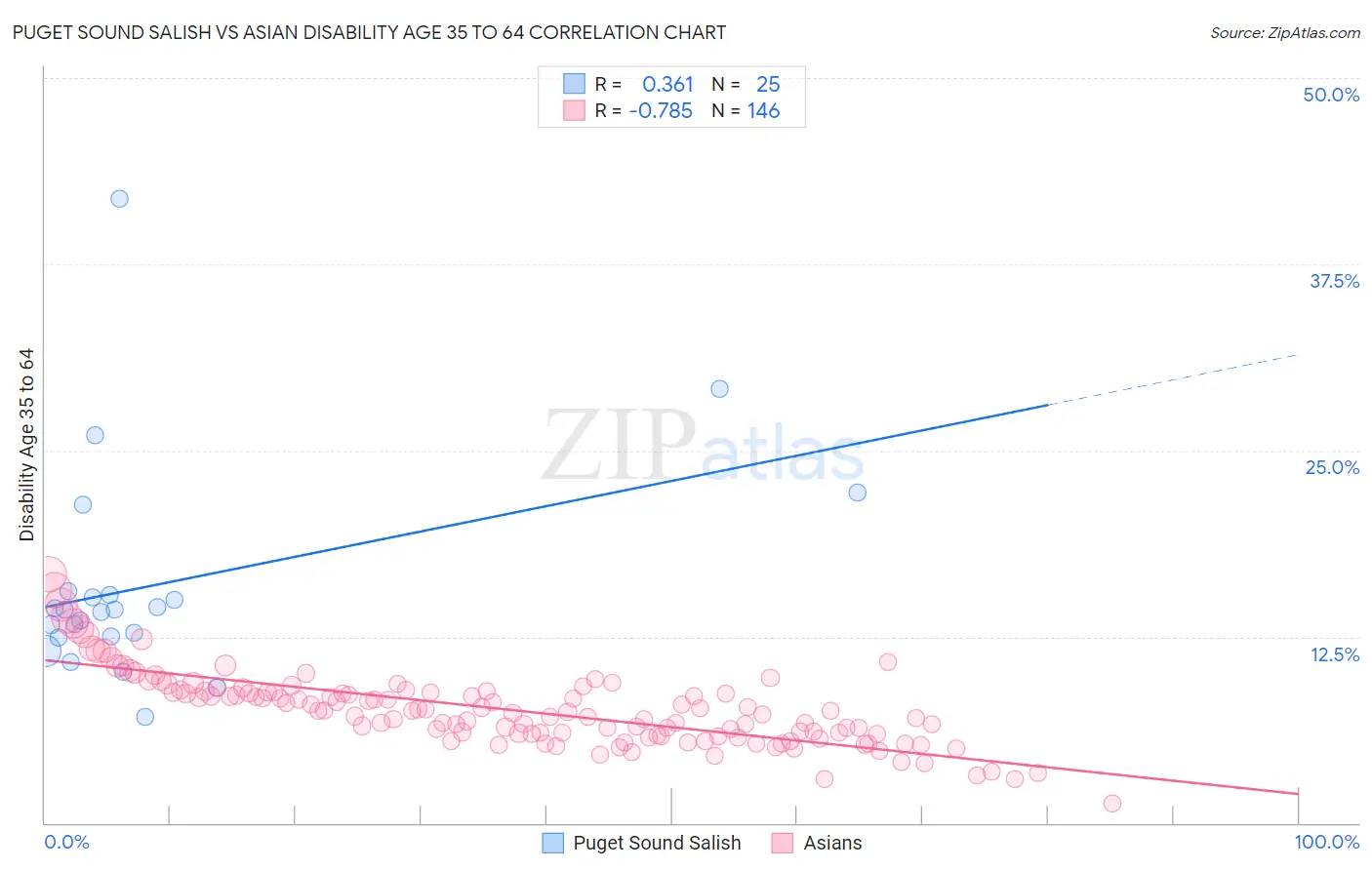
Task: Select the Asians legend label
Action: pos(832,843)
